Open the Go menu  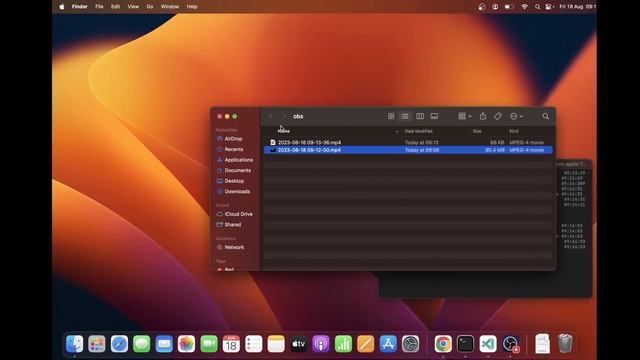pyautogui.click(x=150, y=7)
